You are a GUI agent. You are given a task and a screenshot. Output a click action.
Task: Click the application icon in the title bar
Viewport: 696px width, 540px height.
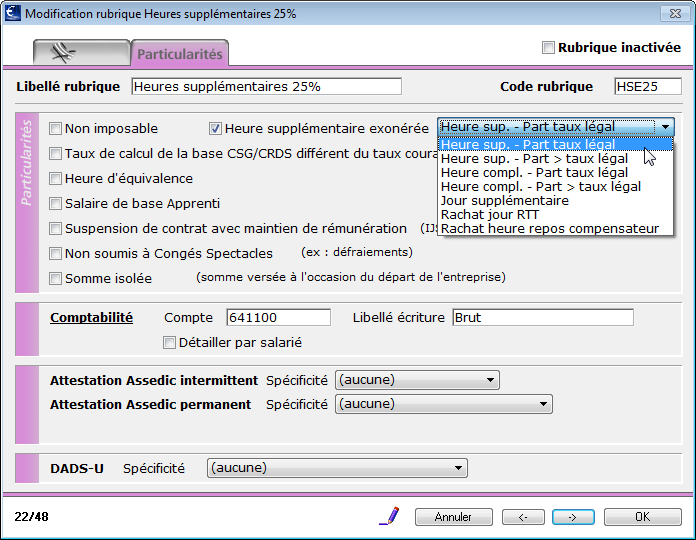[12, 13]
